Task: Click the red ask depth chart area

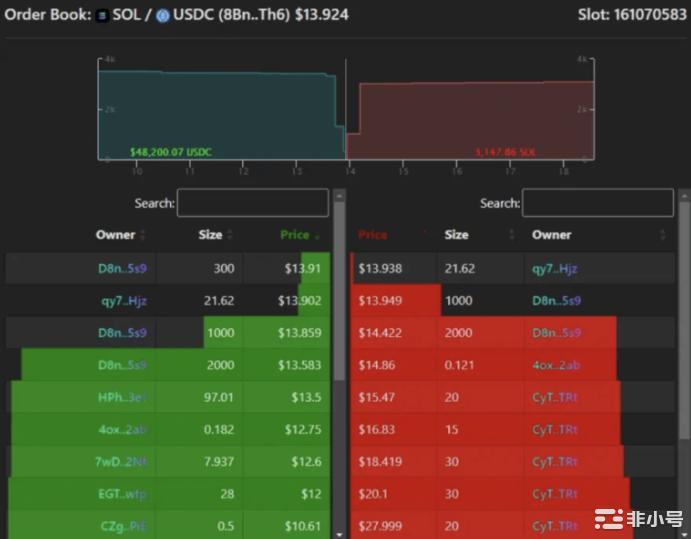Action: pos(470,118)
